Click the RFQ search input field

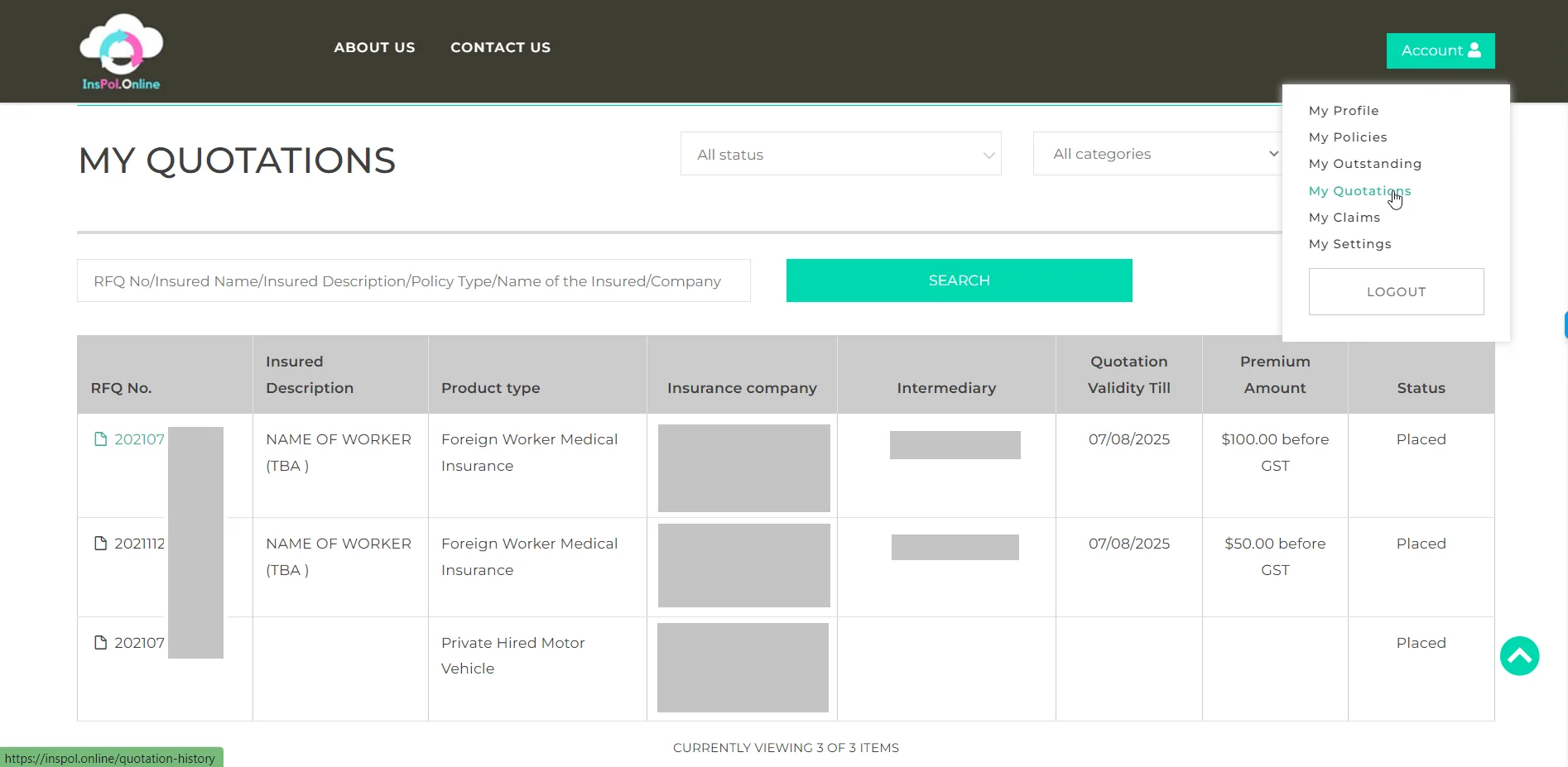tap(413, 280)
